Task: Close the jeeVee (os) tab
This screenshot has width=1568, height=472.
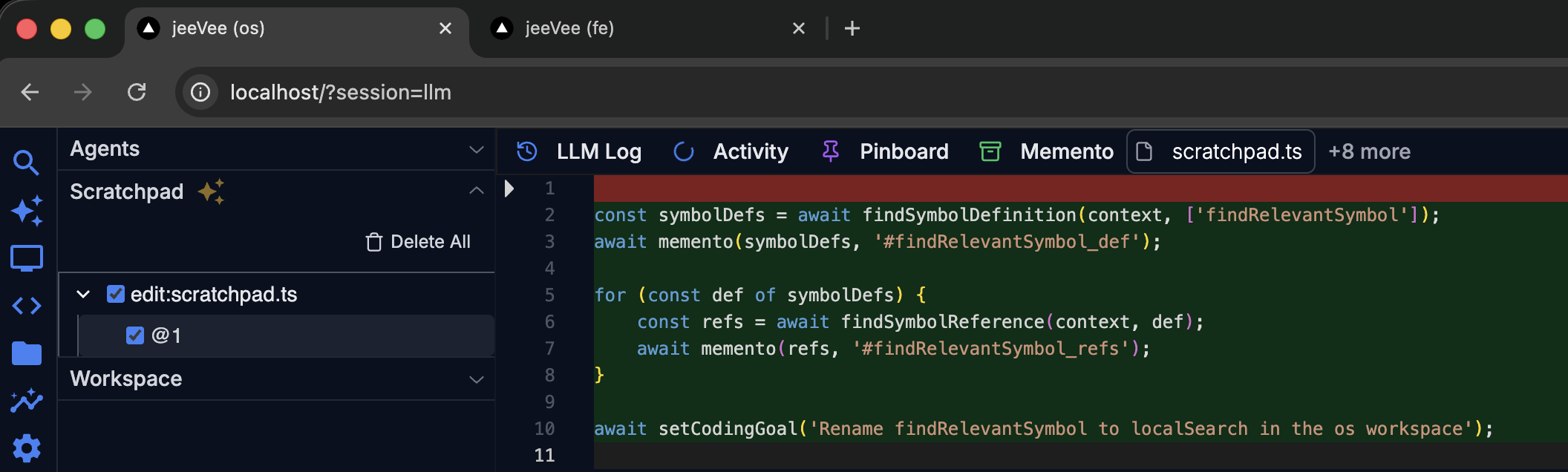Action: (445, 28)
